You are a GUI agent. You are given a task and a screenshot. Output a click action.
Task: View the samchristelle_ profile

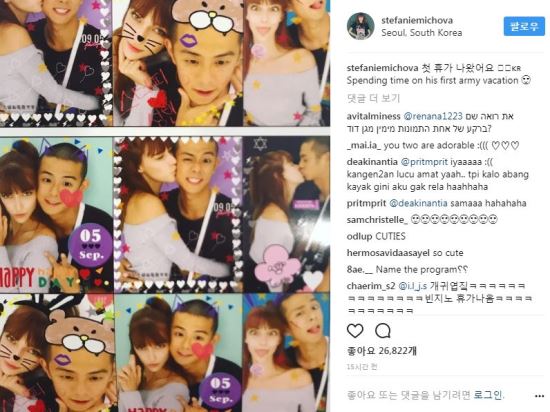[377, 220]
